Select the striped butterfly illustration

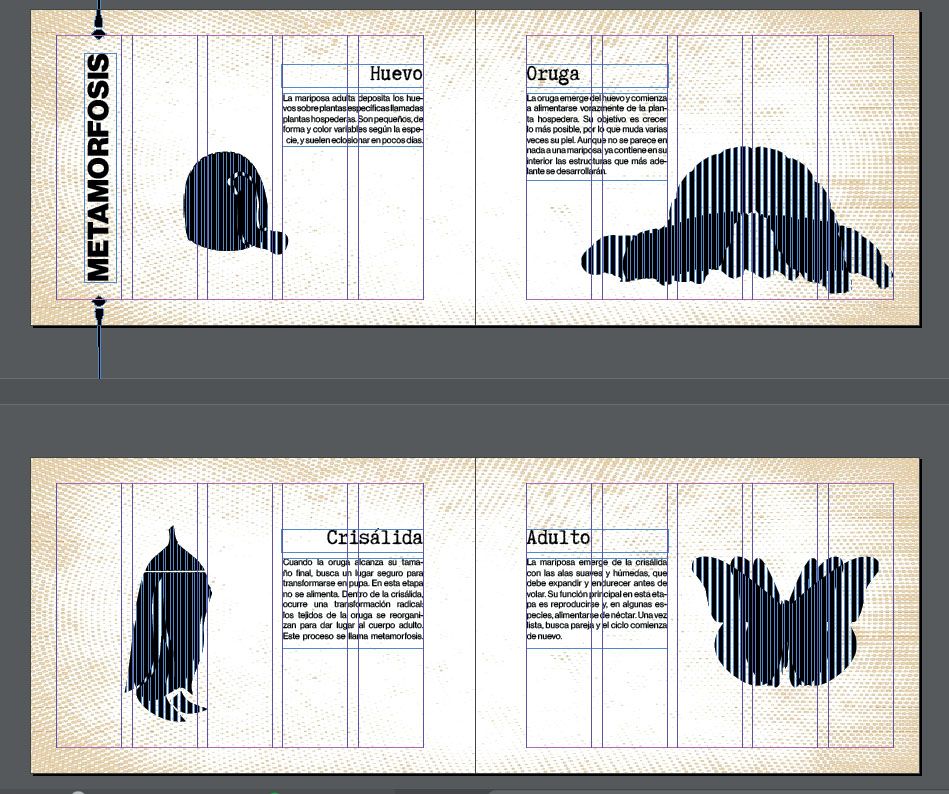[785, 622]
